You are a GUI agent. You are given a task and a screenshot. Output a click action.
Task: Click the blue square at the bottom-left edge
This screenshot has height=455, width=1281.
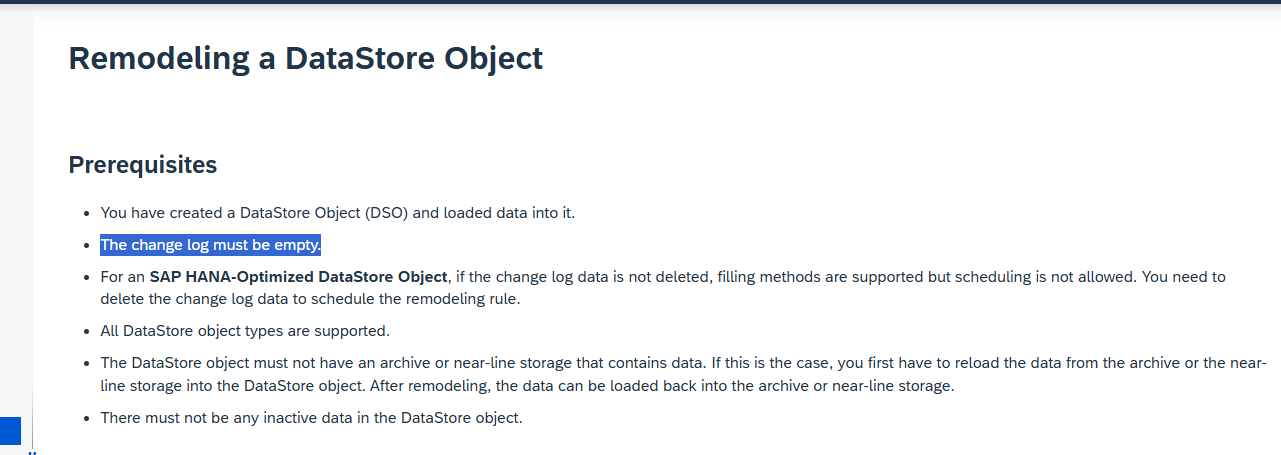[x=10, y=431]
